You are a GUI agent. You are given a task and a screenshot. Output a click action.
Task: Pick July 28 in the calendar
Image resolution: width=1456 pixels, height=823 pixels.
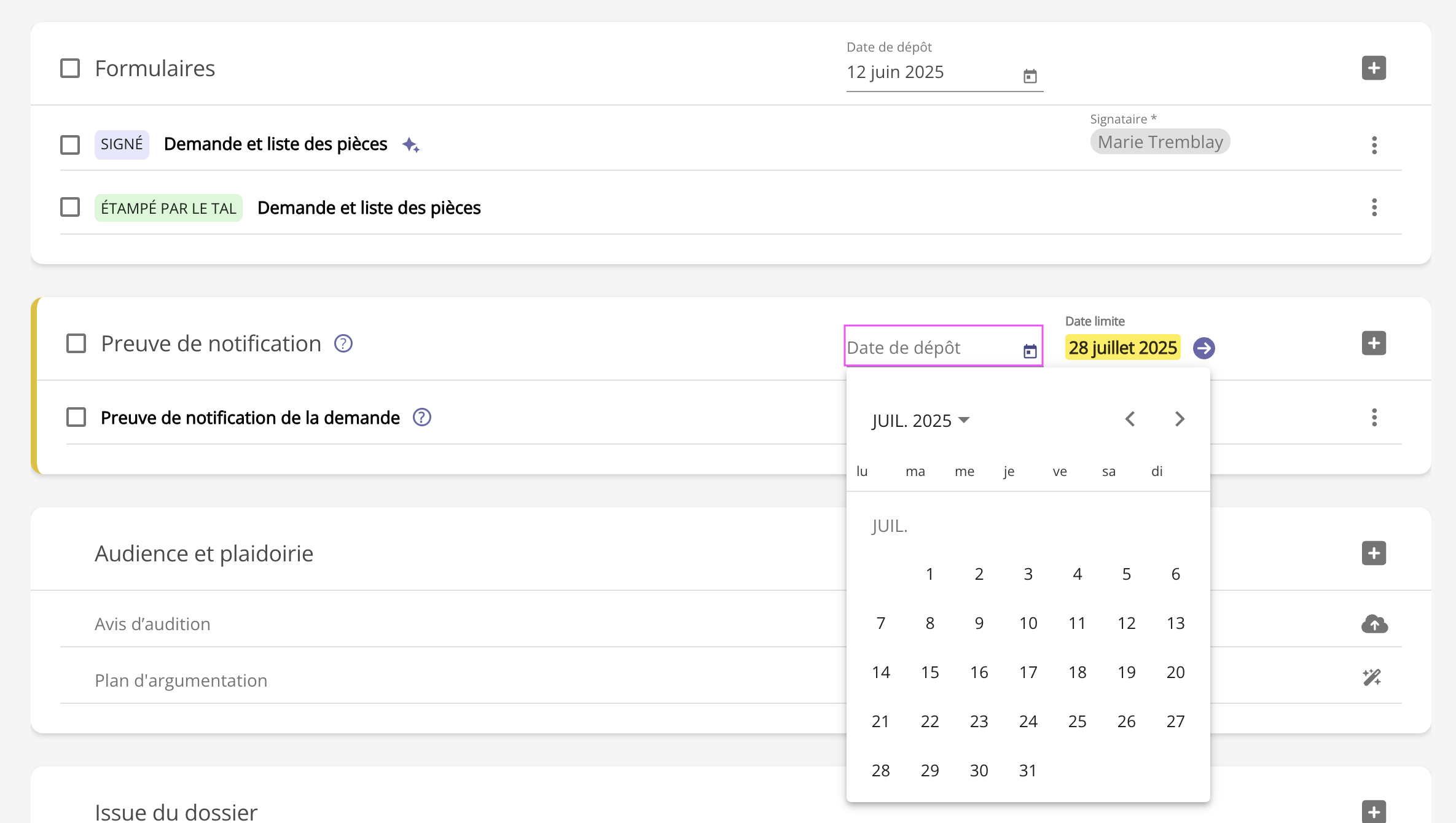coord(880,771)
